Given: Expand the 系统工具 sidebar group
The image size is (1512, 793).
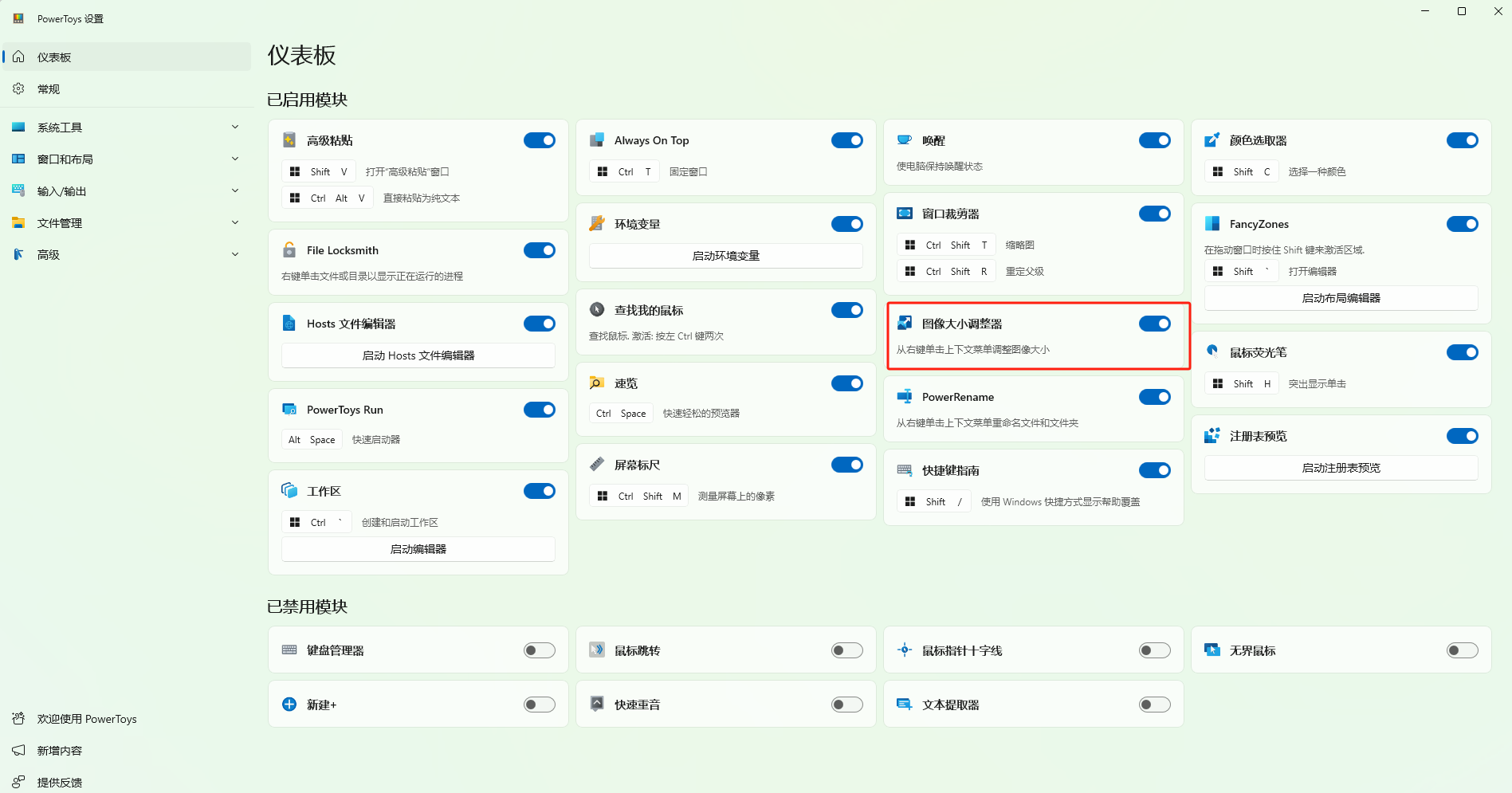Looking at the screenshot, I should coord(127,128).
